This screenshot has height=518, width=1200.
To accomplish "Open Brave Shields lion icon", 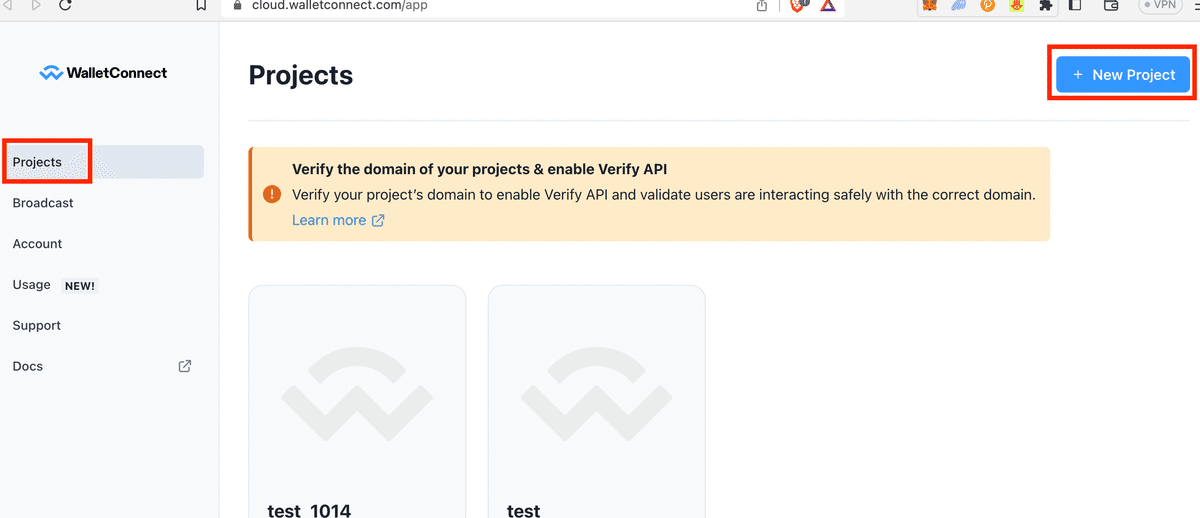I will coord(798,5).
